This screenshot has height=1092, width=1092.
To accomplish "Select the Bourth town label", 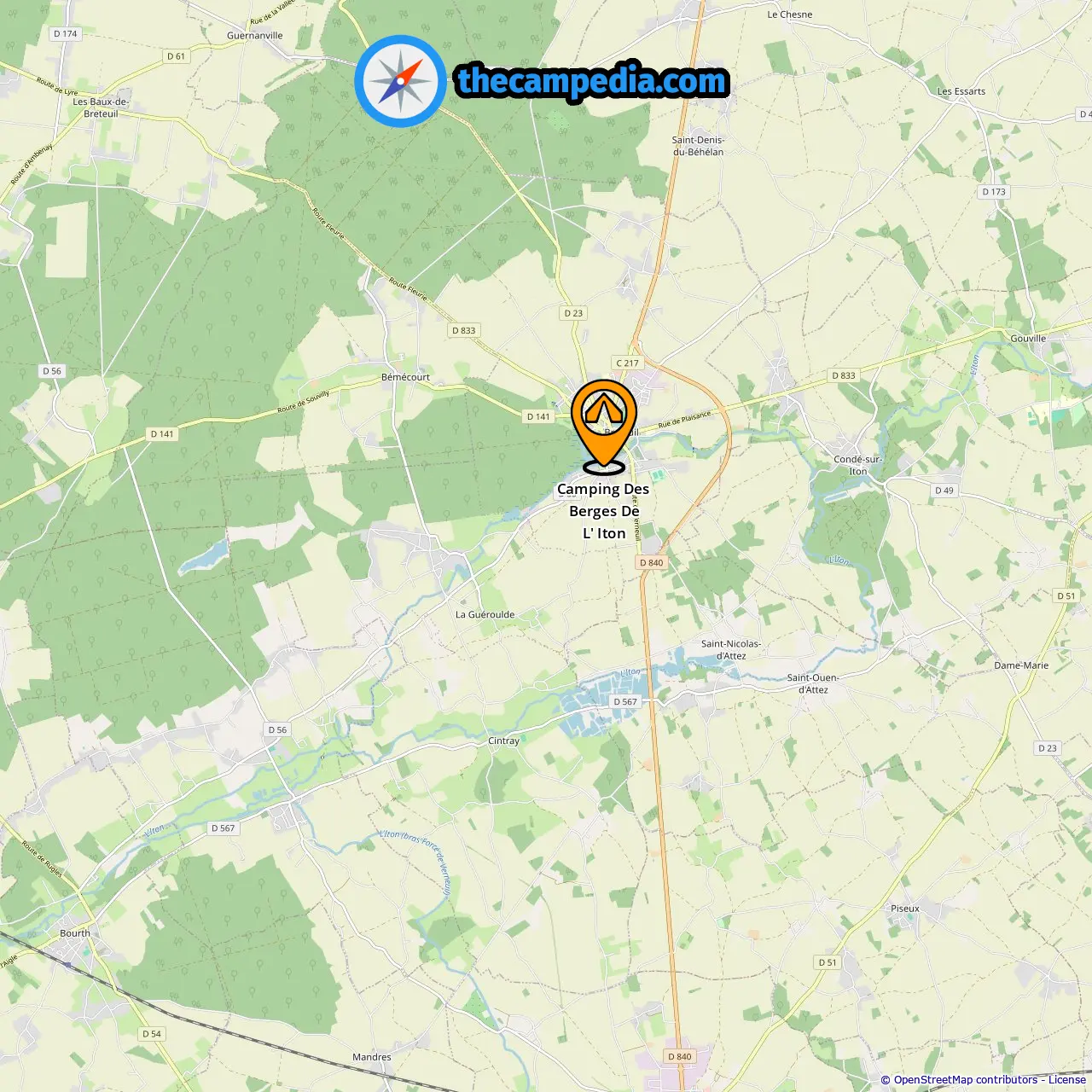I will point(75,932).
